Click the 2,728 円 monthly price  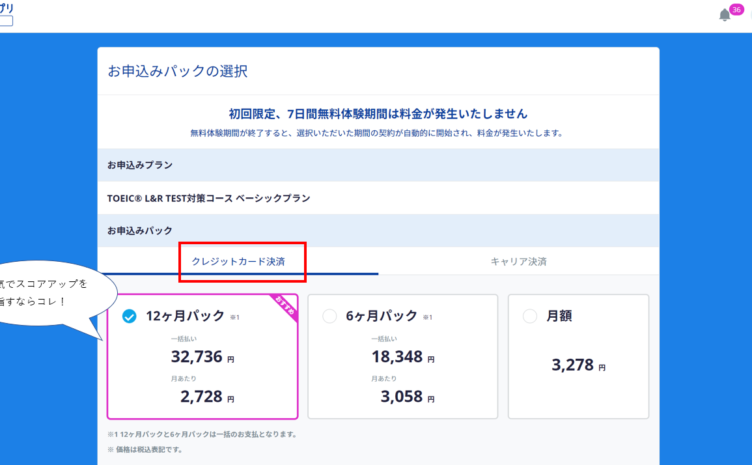click(207, 396)
